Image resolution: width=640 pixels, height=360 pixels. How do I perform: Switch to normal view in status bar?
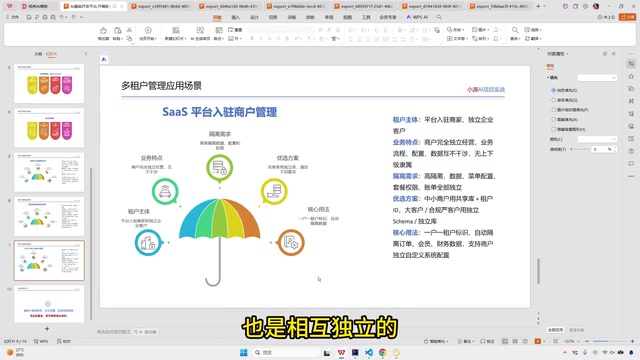[x=505, y=341]
